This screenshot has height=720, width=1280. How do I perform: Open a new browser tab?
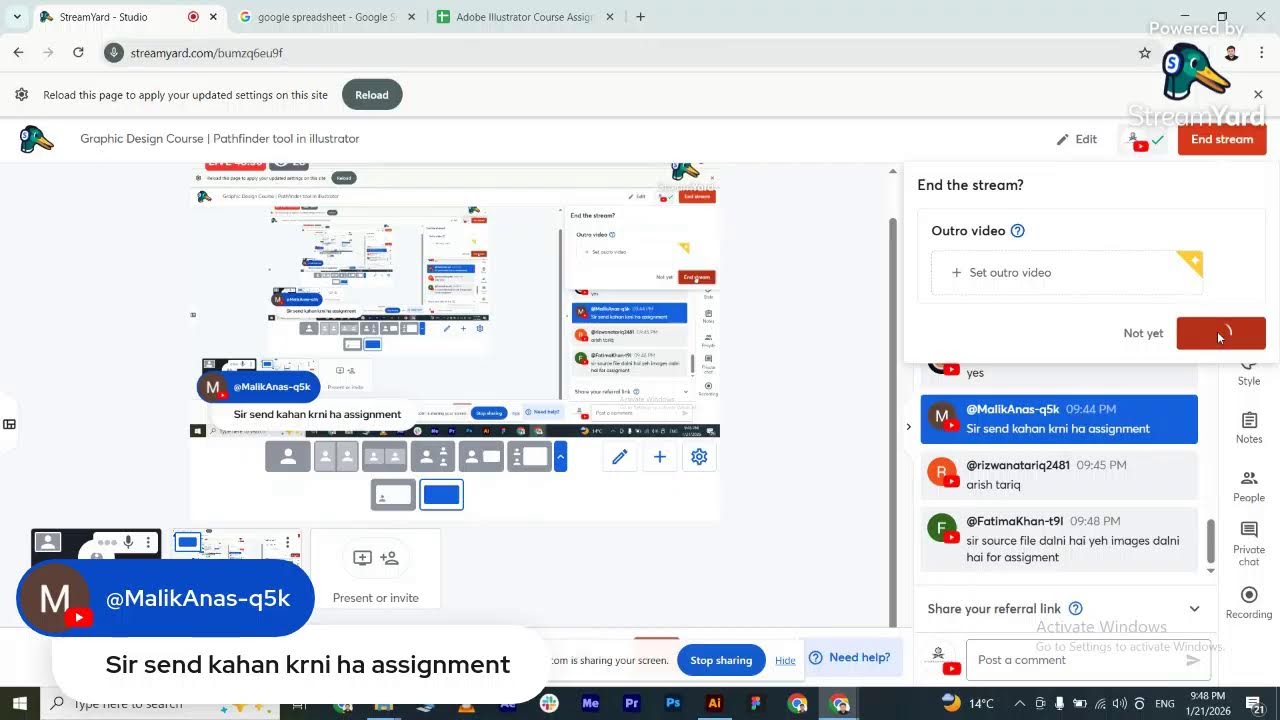pyautogui.click(x=640, y=17)
